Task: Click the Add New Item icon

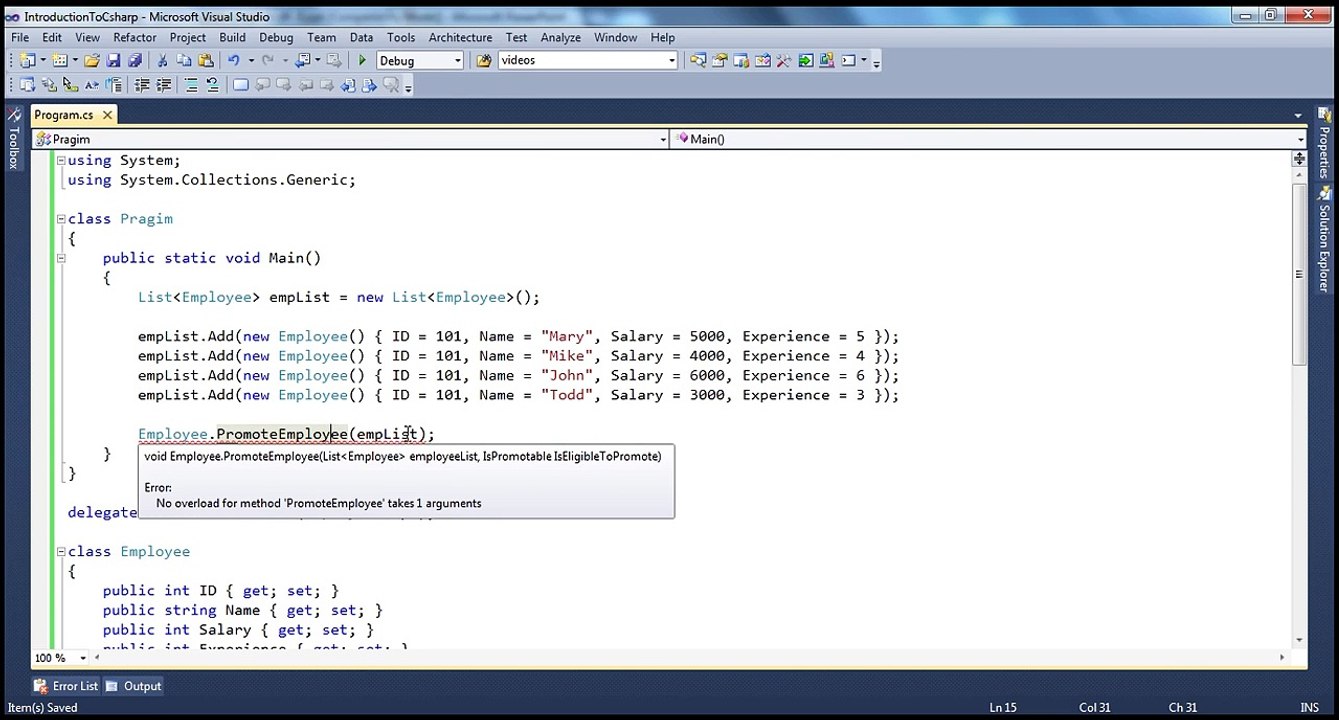Action: click(60, 60)
